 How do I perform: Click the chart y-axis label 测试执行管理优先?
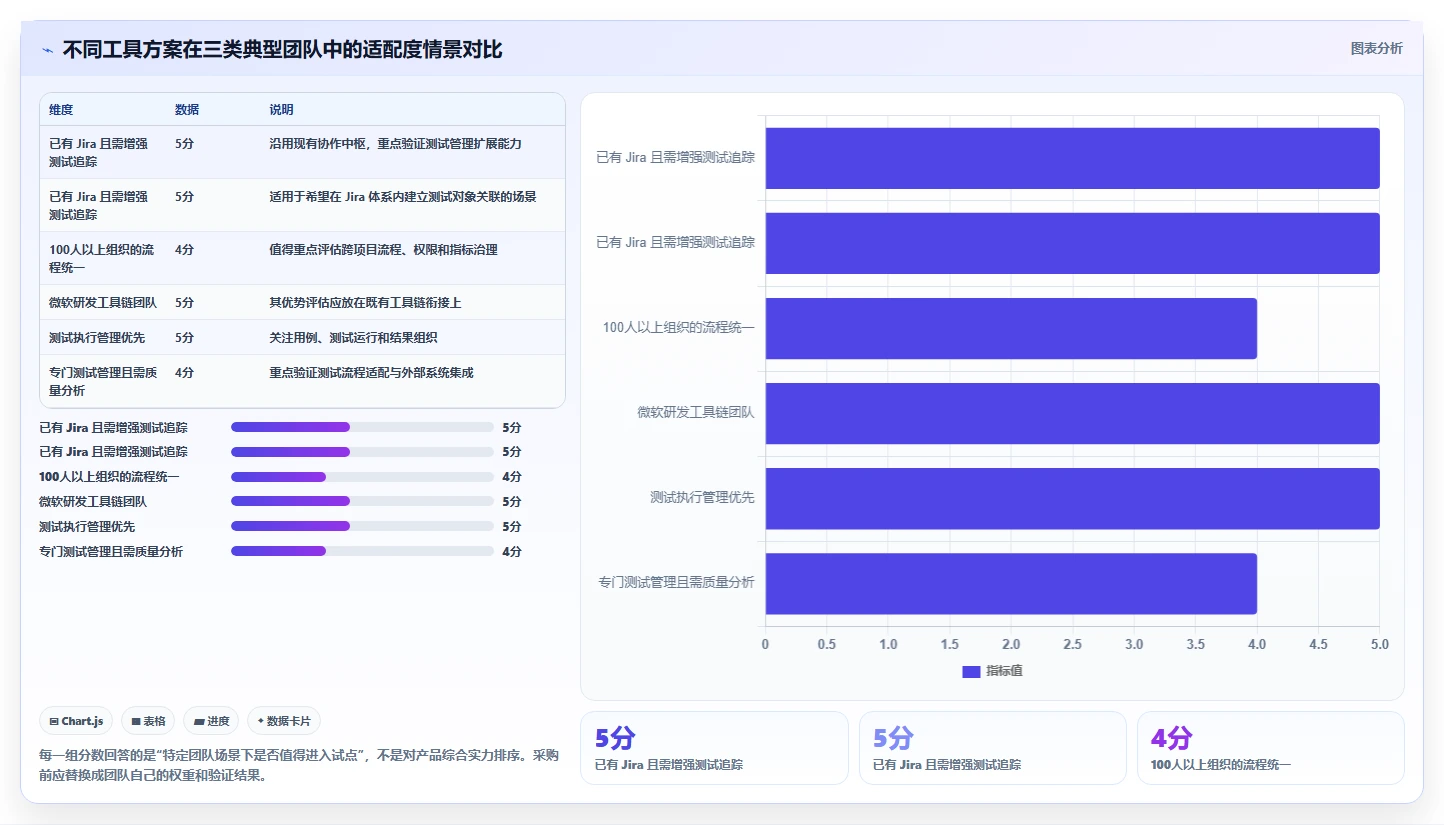pos(702,497)
